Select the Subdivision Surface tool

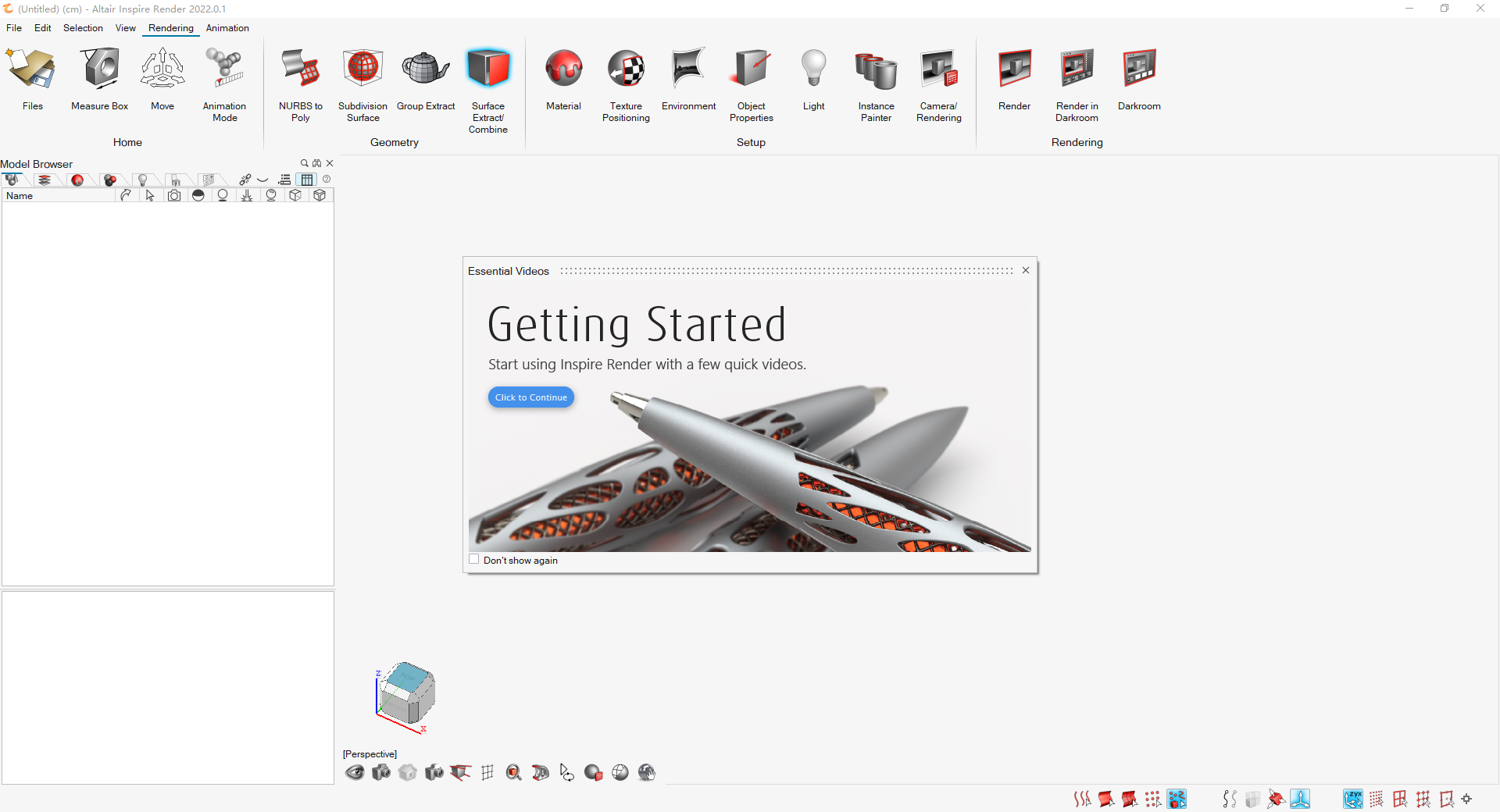click(362, 84)
